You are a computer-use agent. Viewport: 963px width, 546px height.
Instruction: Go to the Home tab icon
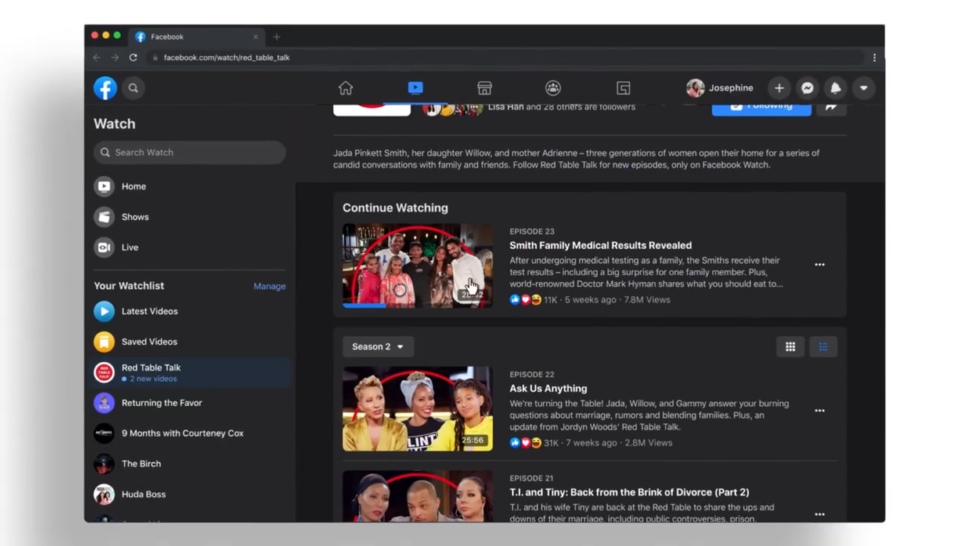coord(346,88)
